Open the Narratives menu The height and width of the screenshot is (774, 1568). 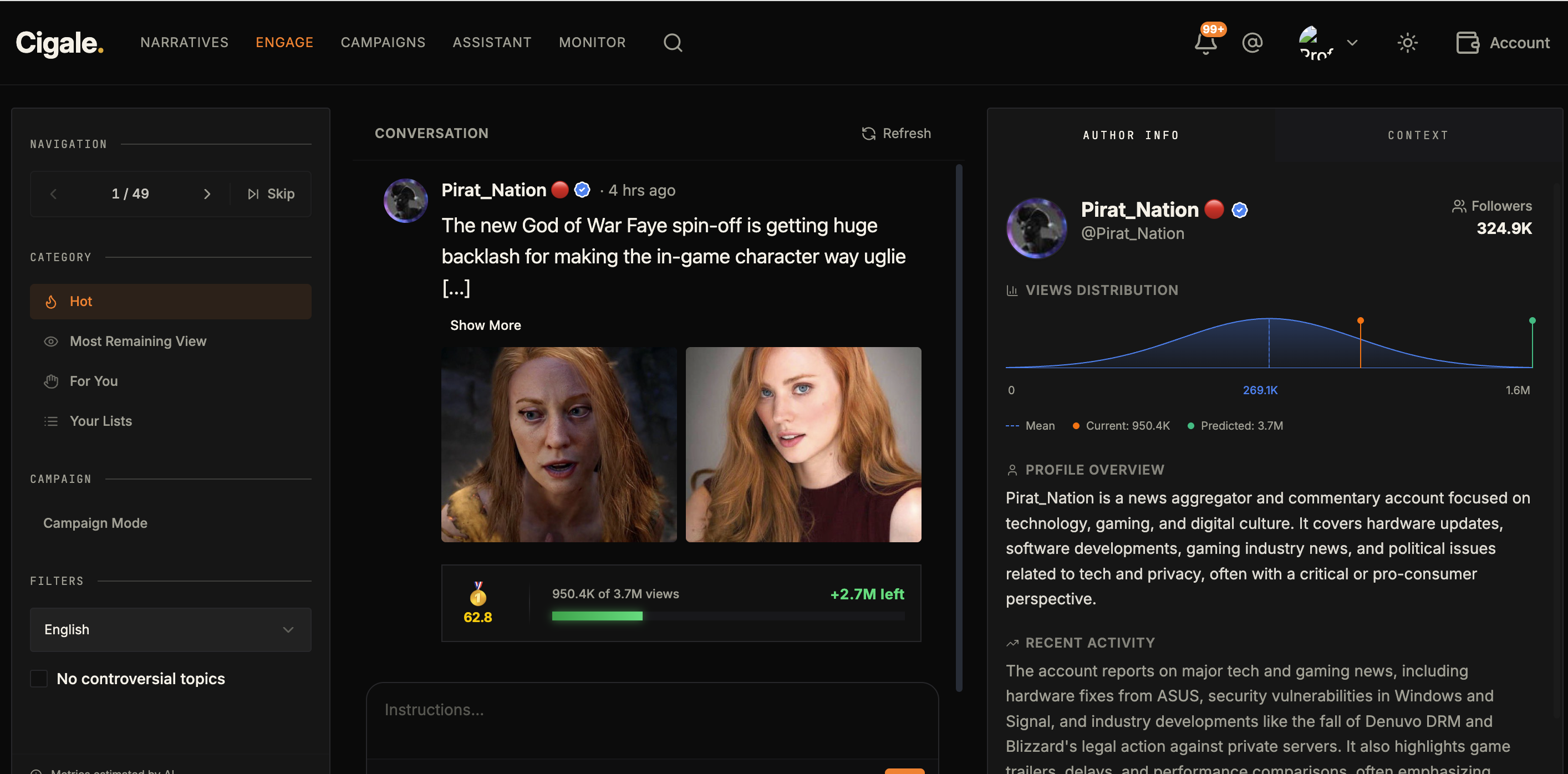(185, 43)
